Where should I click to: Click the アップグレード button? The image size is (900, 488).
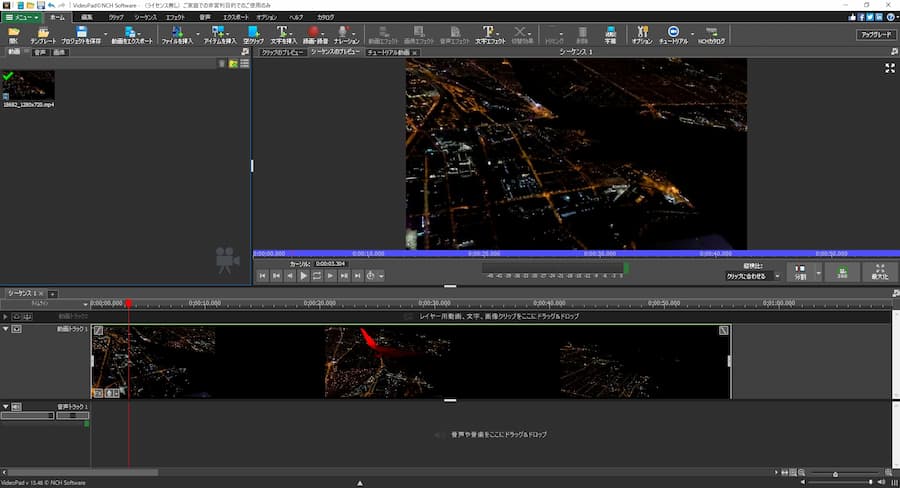876,35
